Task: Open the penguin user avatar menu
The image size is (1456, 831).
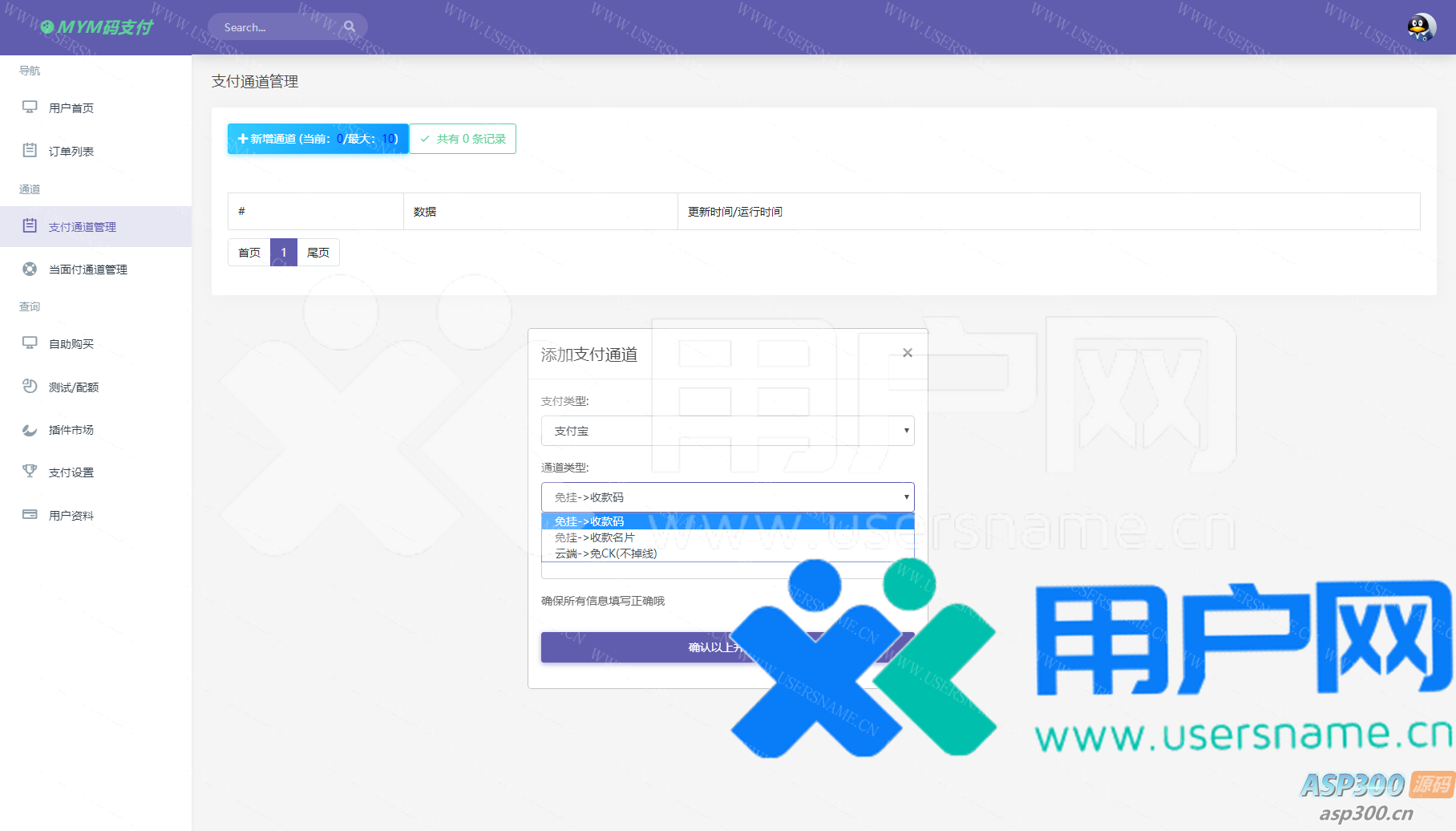Action: point(1421,27)
